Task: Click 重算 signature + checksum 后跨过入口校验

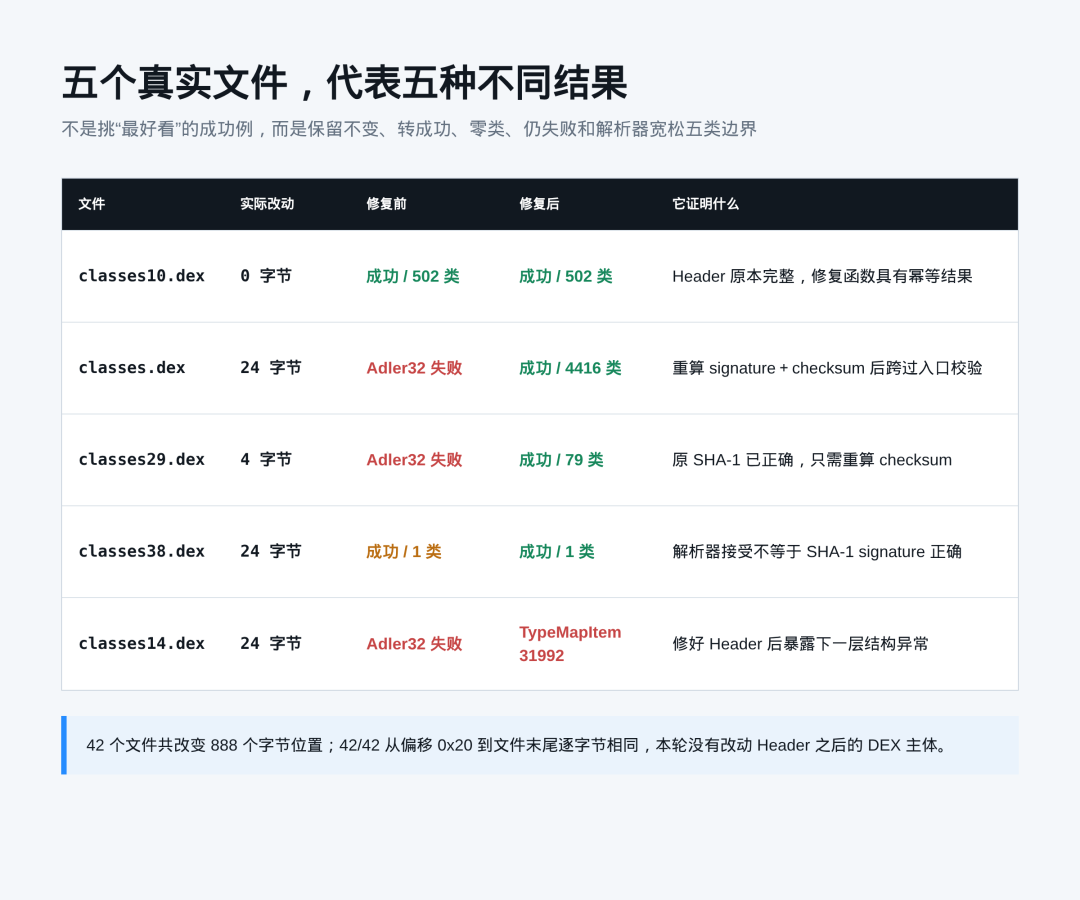Action: pyautogui.click(x=827, y=368)
